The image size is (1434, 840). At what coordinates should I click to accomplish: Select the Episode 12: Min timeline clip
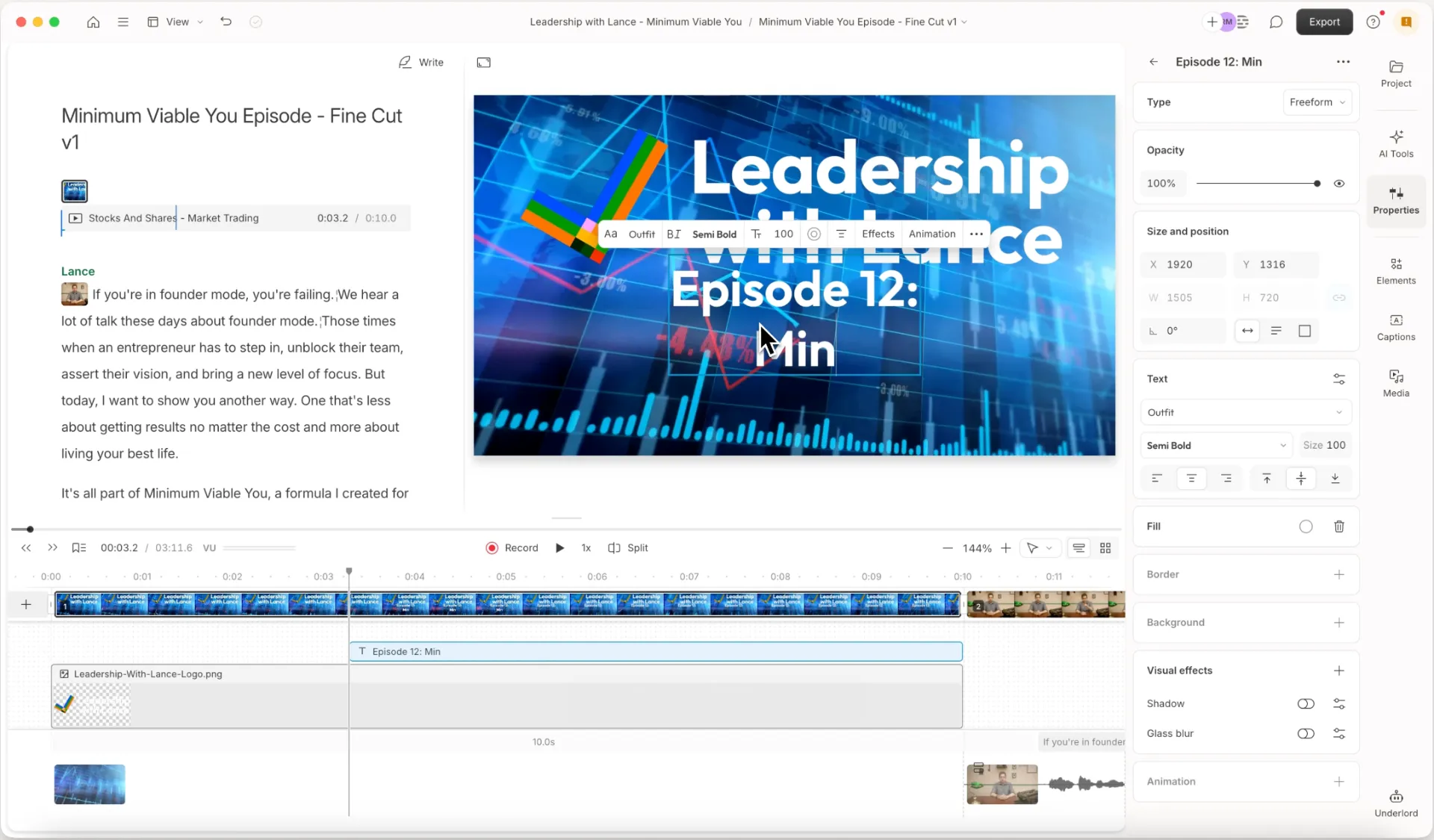point(655,652)
